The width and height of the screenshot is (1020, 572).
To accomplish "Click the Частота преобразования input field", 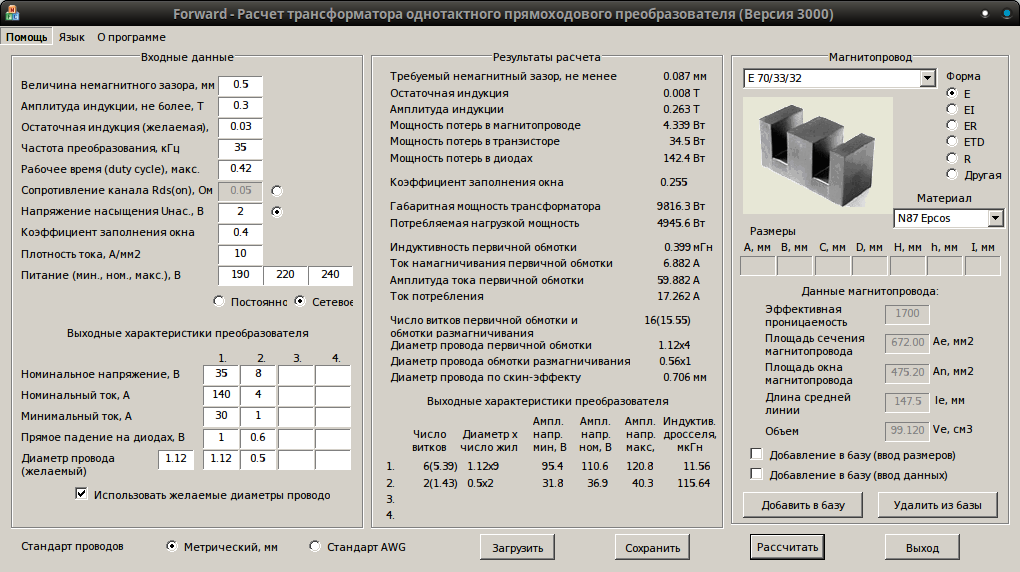I will coord(240,148).
